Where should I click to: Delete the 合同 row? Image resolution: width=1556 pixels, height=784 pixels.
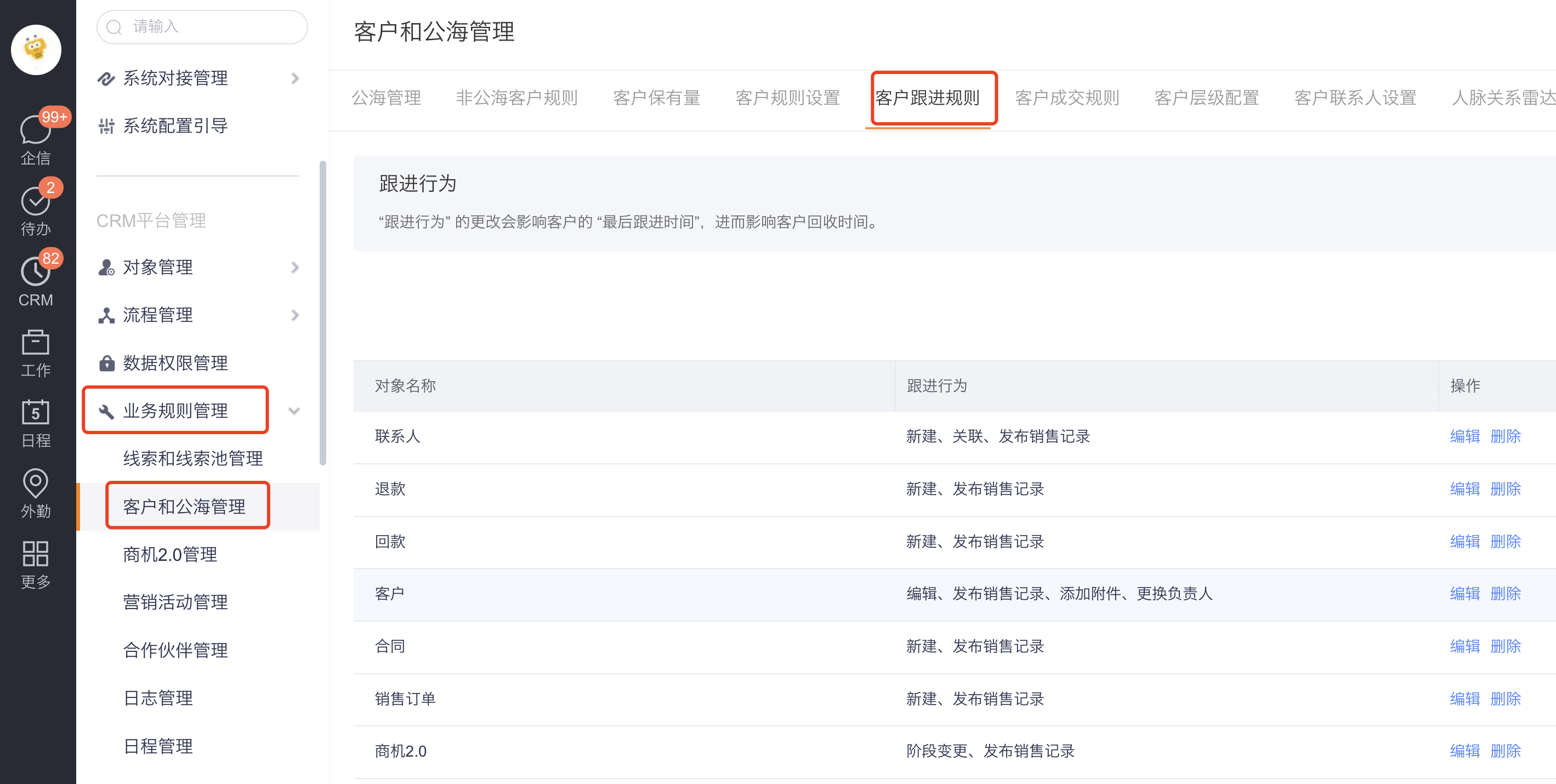click(x=1505, y=646)
